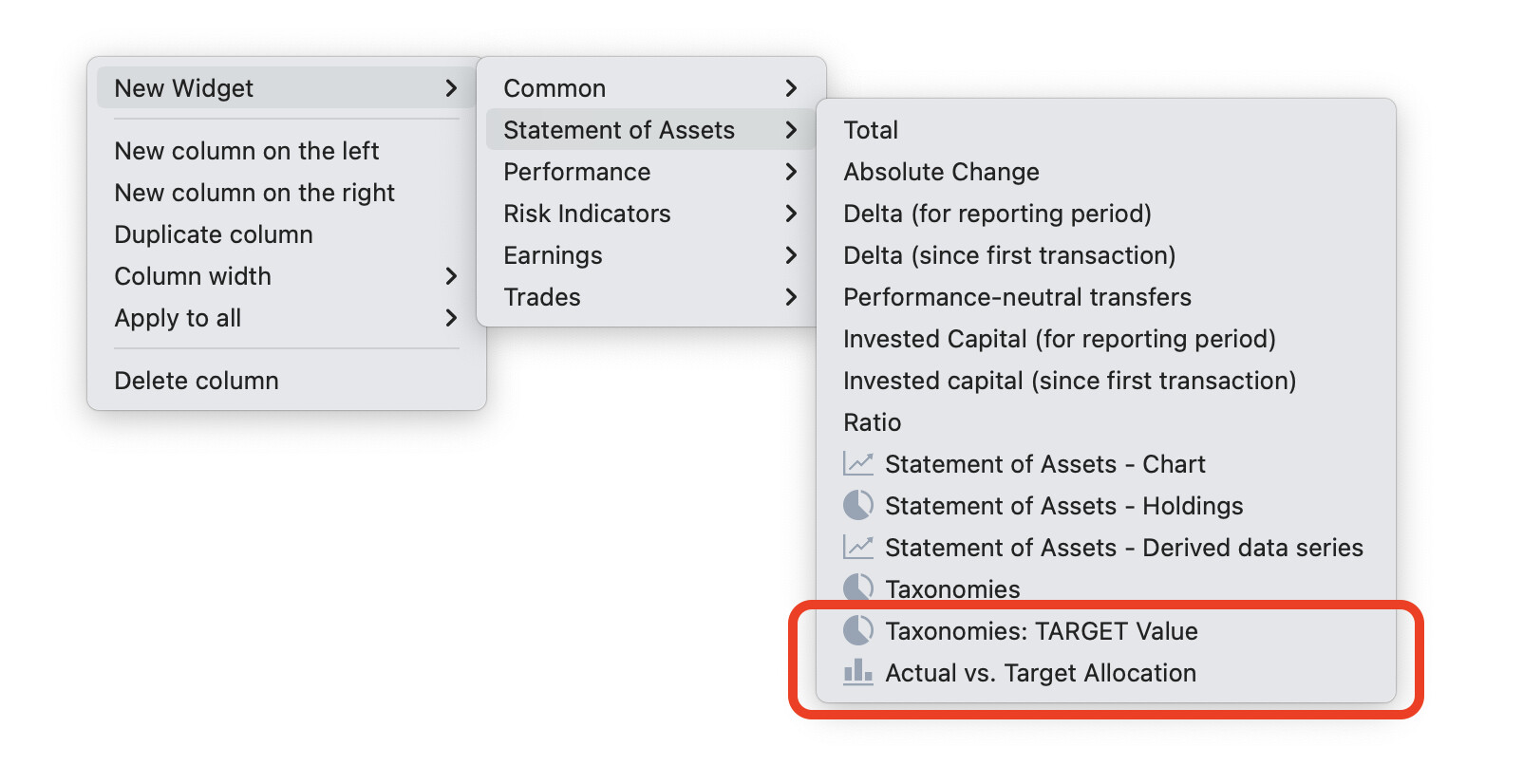The width and height of the screenshot is (1523, 784).
Task: Expand the Column width submenu arrow
Action: click(x=451, y=276)
